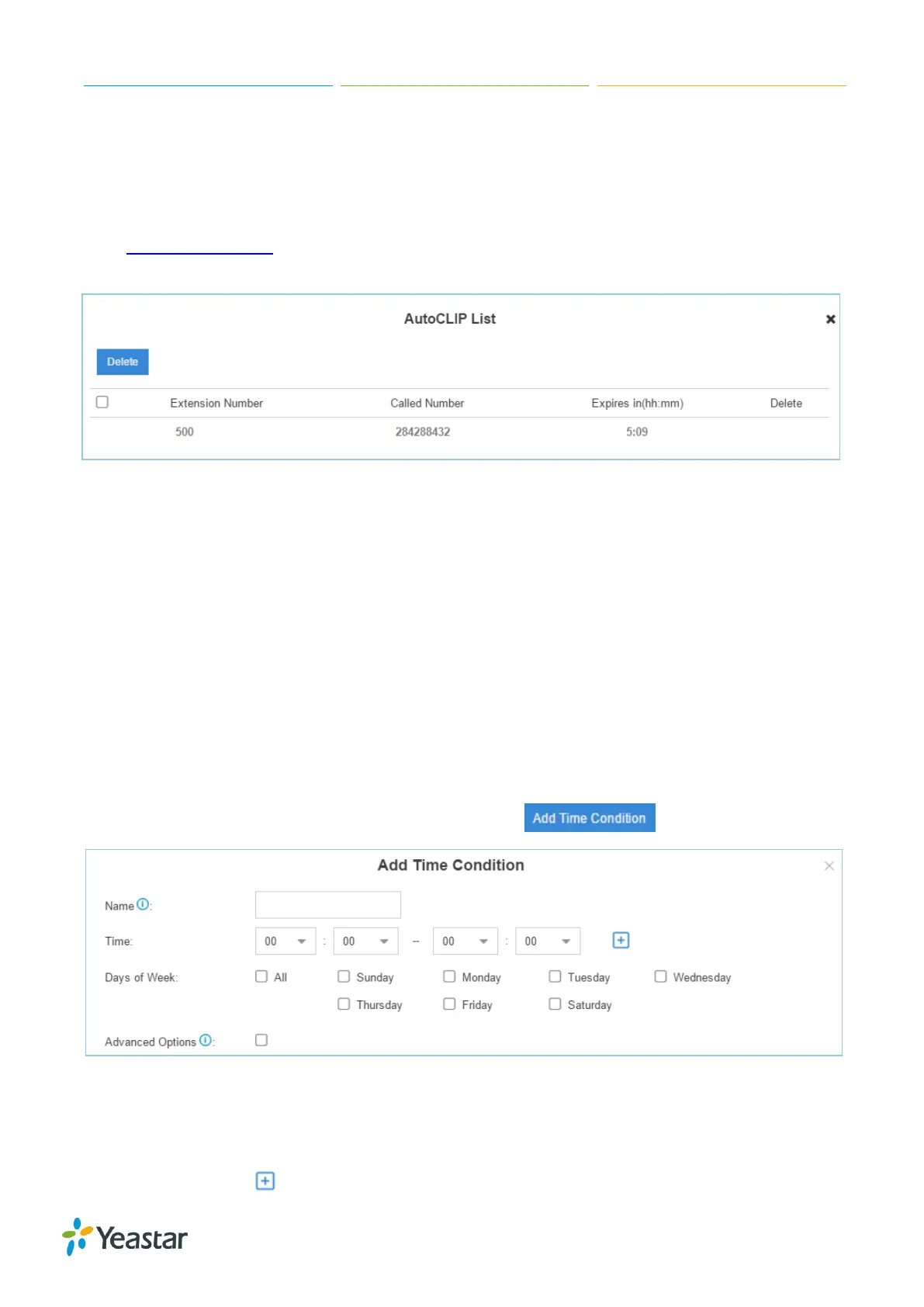Click the info icon next to Advanced Options

click(x=206, y=1040)
